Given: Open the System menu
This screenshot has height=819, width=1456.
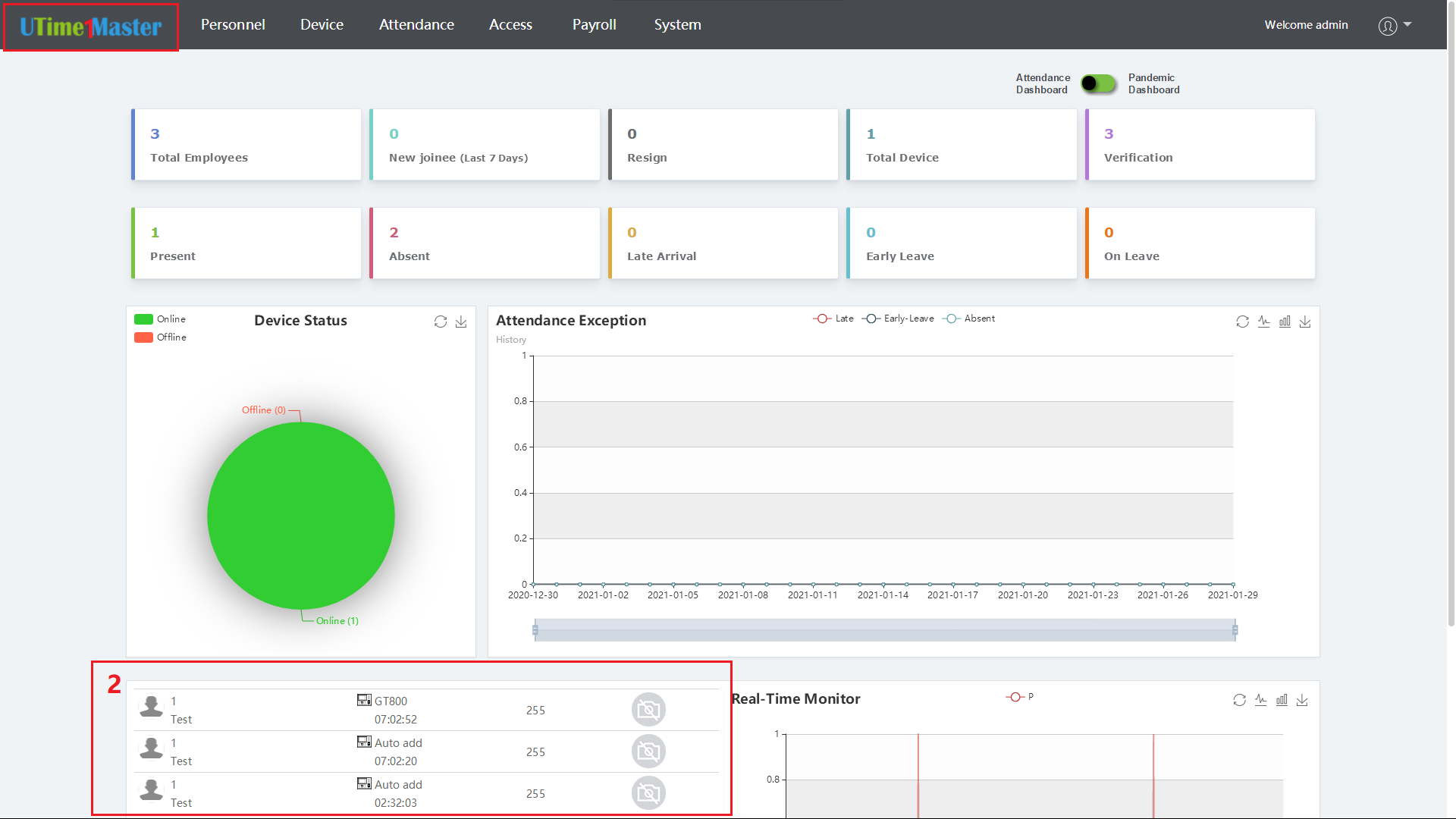Looking at the screenshot, I should (x=677, y=24).
